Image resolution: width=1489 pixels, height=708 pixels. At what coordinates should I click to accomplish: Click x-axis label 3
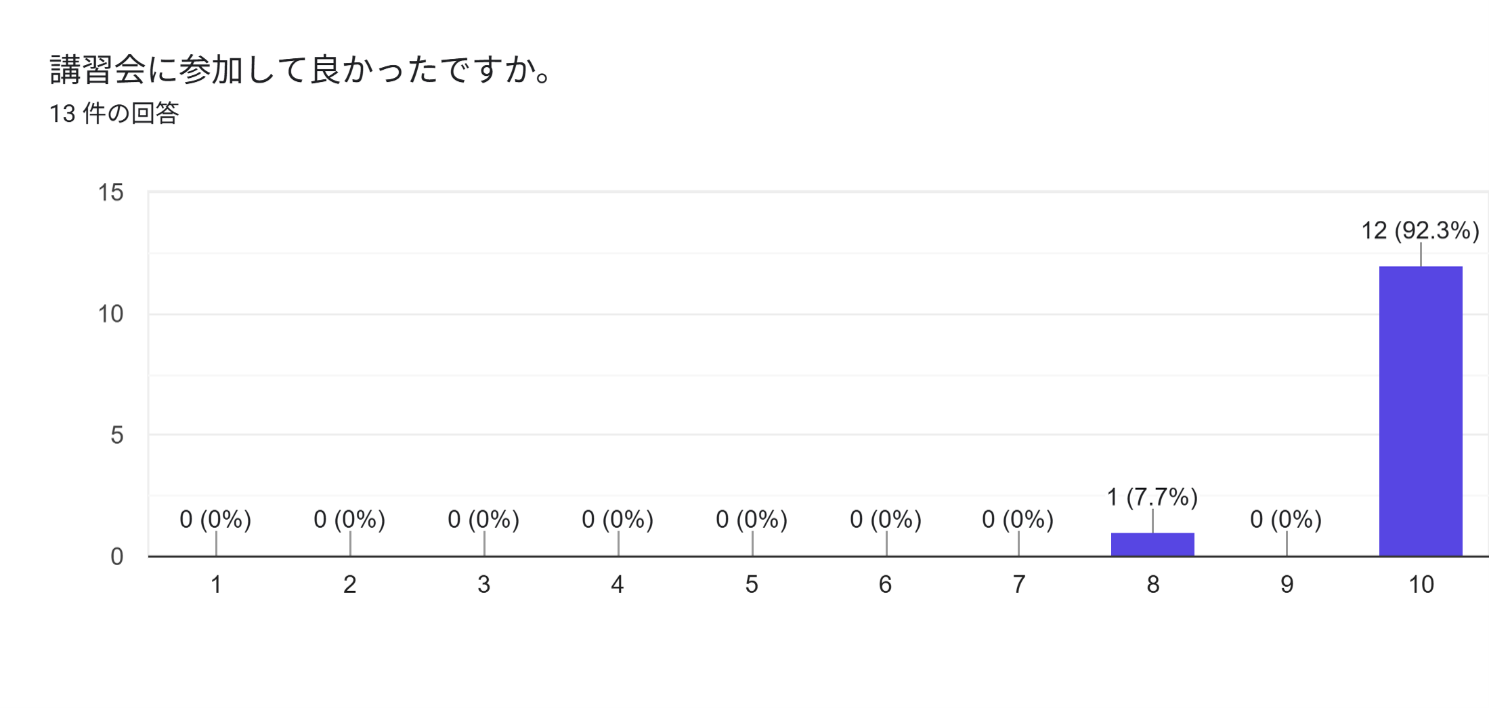pyautogui.click(x=484, y=585)
